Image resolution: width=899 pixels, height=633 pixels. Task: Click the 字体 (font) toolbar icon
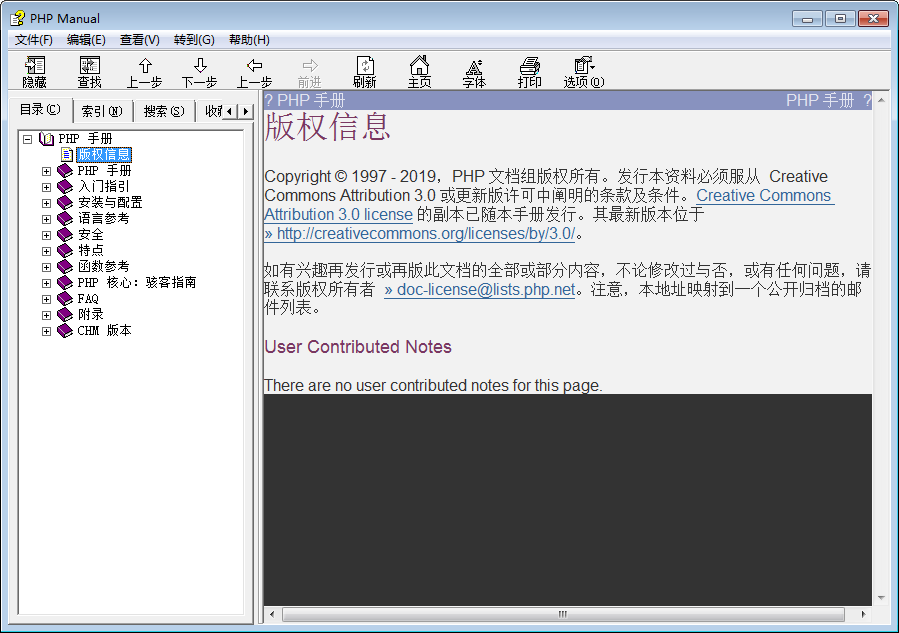pos(474,66)
